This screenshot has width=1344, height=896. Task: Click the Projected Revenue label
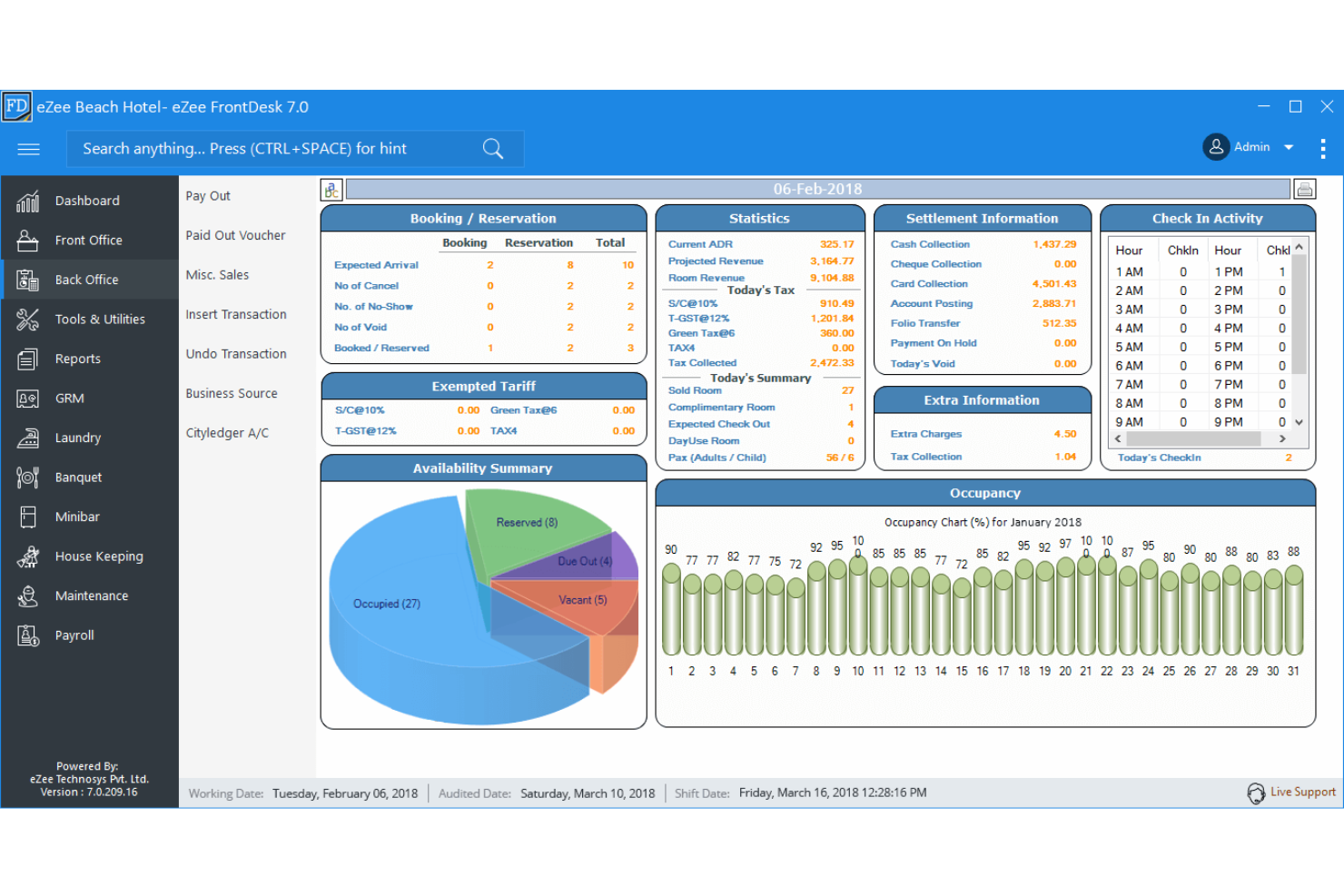coord(716,261)
